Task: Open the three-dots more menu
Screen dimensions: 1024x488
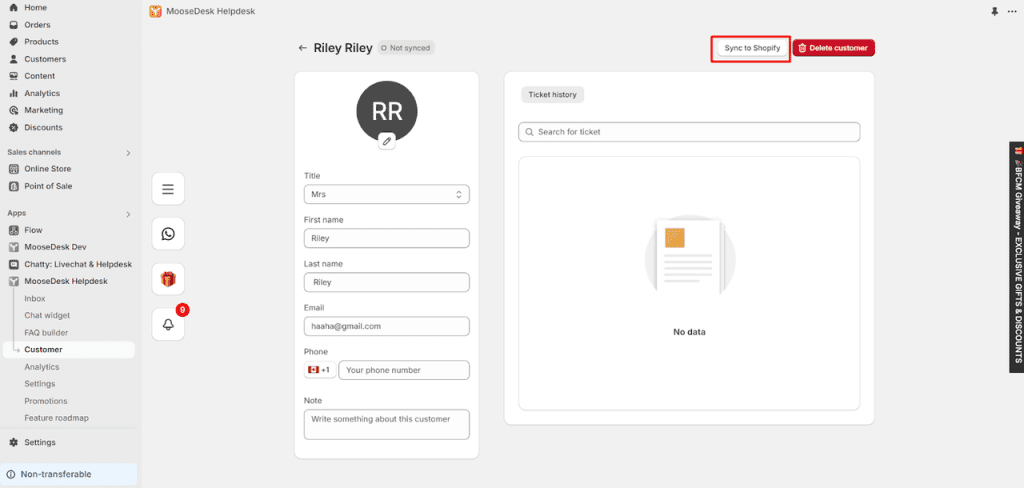Action: pos(1012,12)
